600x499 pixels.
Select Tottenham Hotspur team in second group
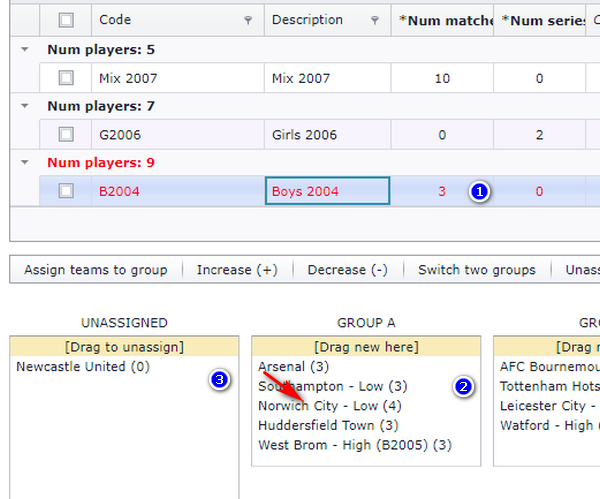549,386
